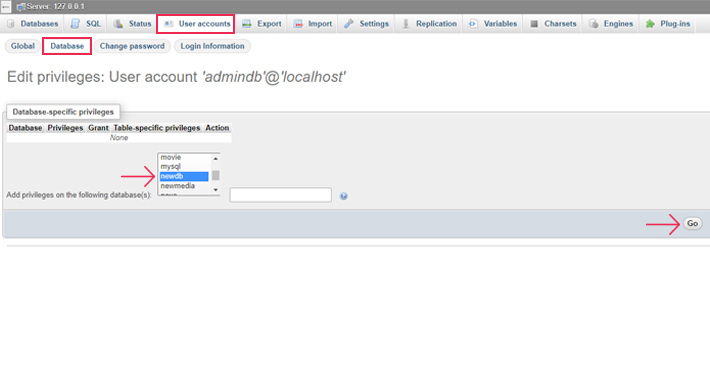Click the 'Database' column header

click(25, 128)
